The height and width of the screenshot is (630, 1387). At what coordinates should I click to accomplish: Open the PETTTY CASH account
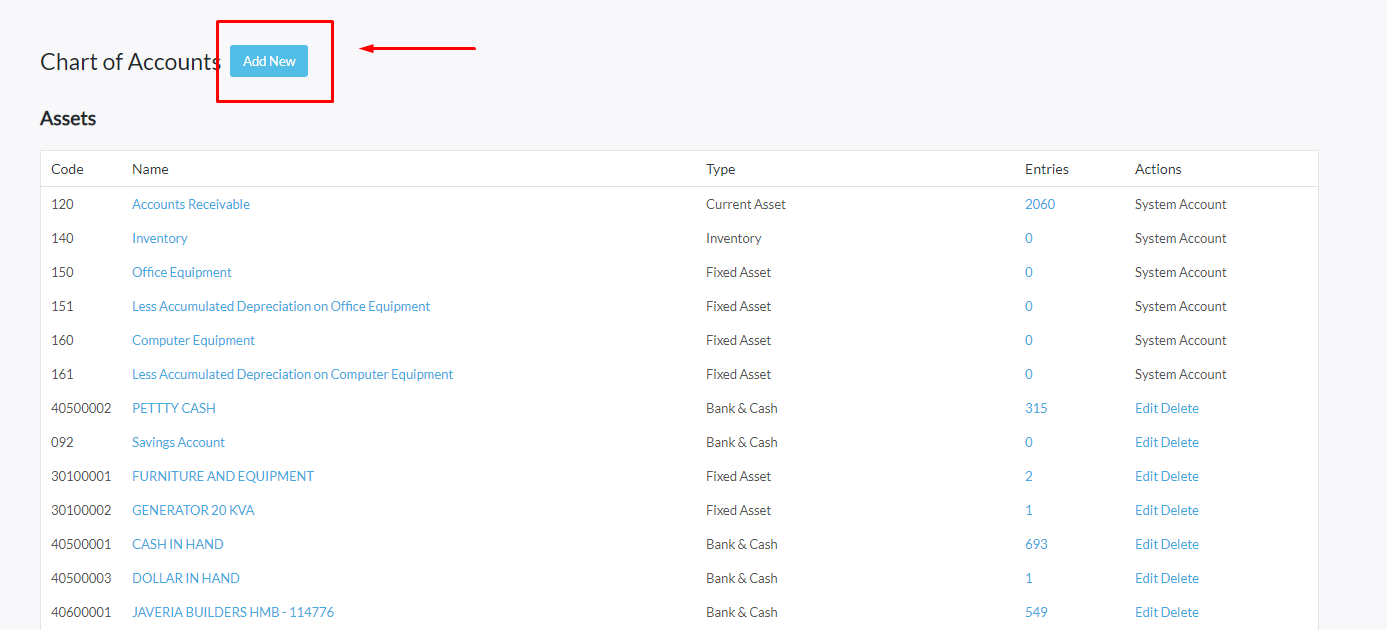tap(174, 408)
